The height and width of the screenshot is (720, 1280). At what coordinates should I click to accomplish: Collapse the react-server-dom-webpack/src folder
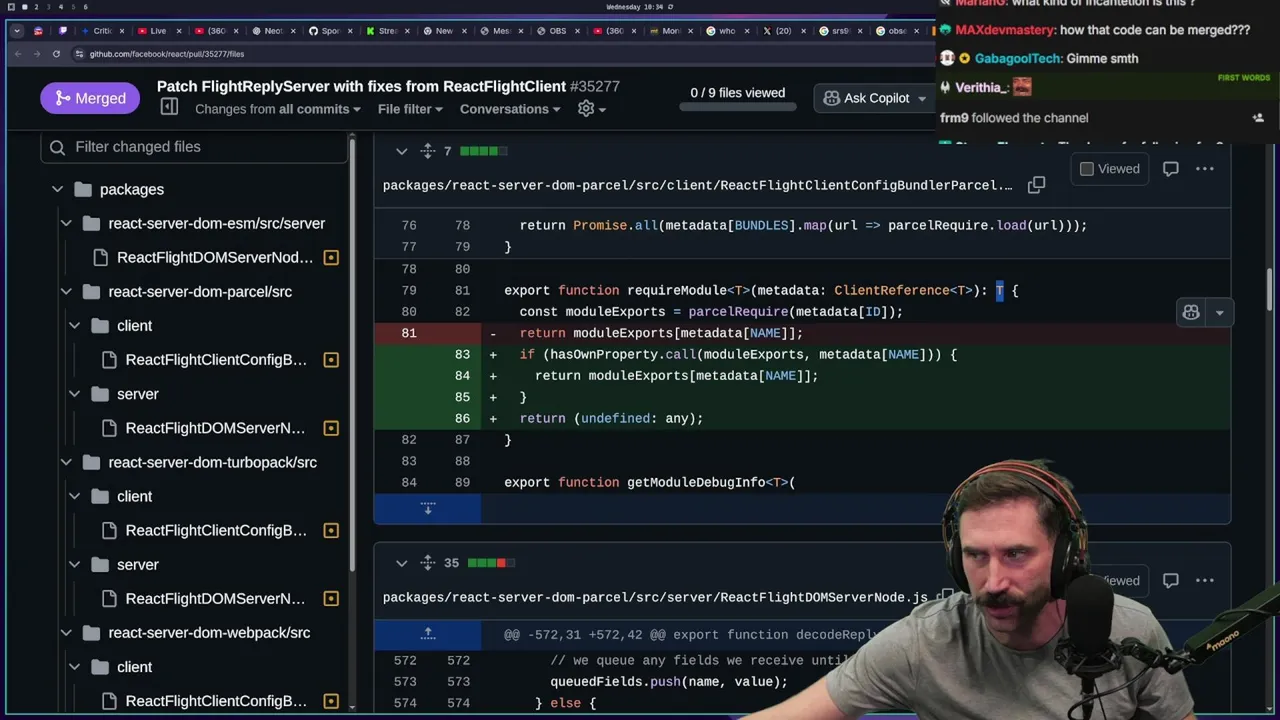coord(66,633)
